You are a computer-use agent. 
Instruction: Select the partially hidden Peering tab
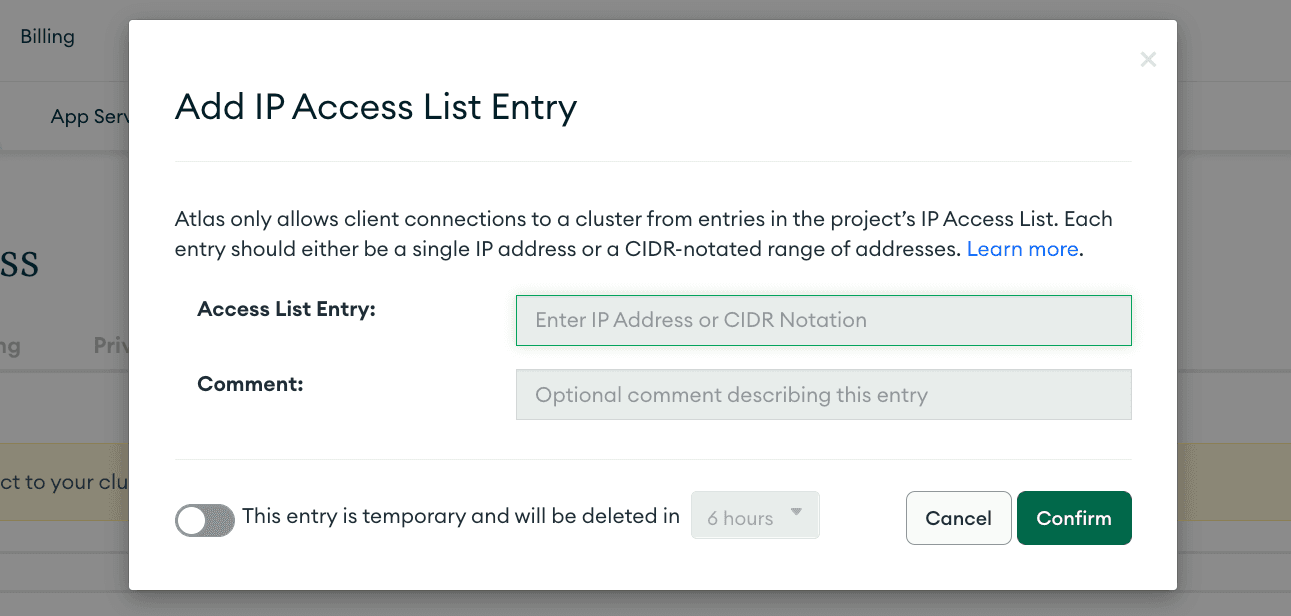(10, 346)
